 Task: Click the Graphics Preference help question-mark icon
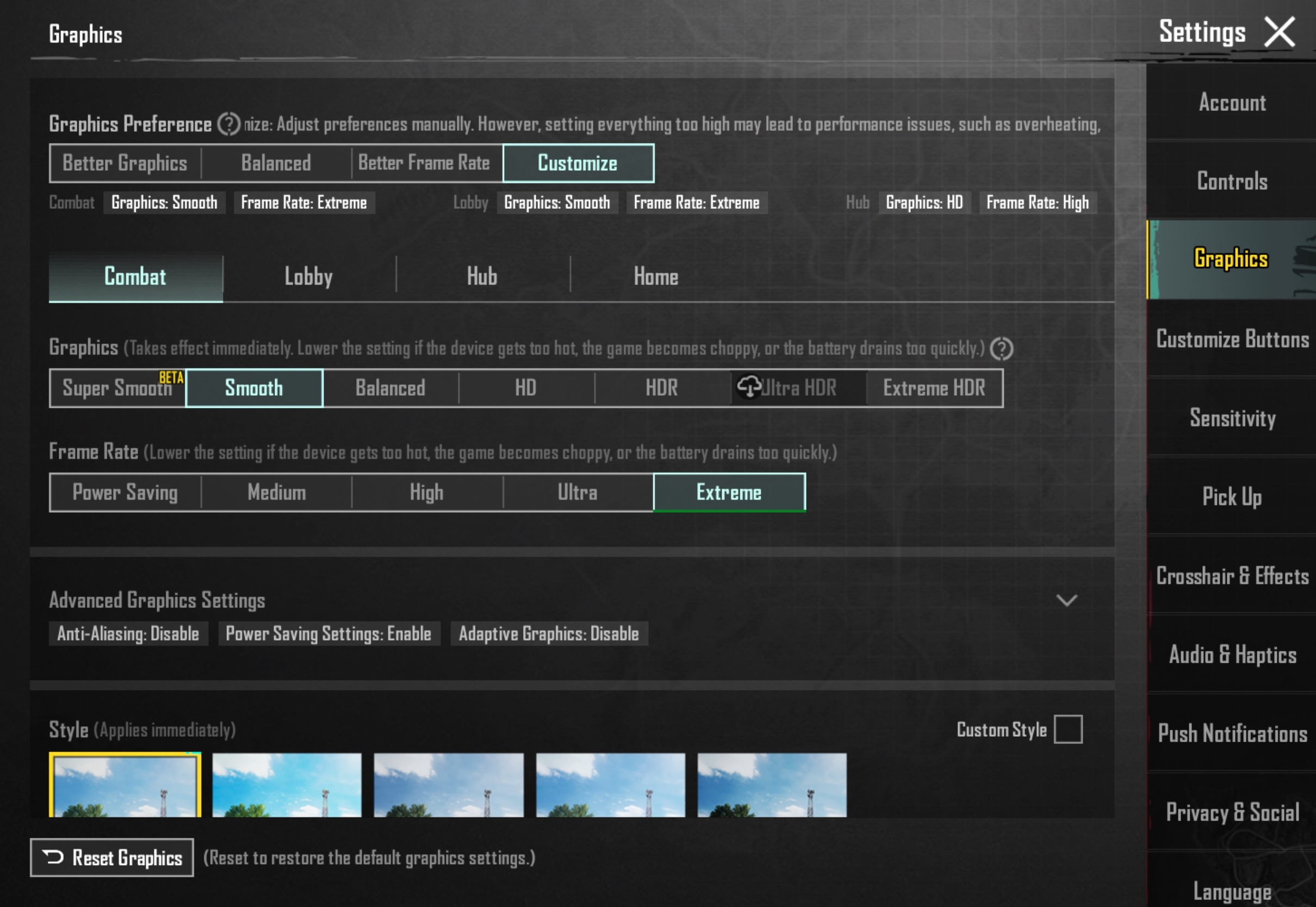coord(229,124)
